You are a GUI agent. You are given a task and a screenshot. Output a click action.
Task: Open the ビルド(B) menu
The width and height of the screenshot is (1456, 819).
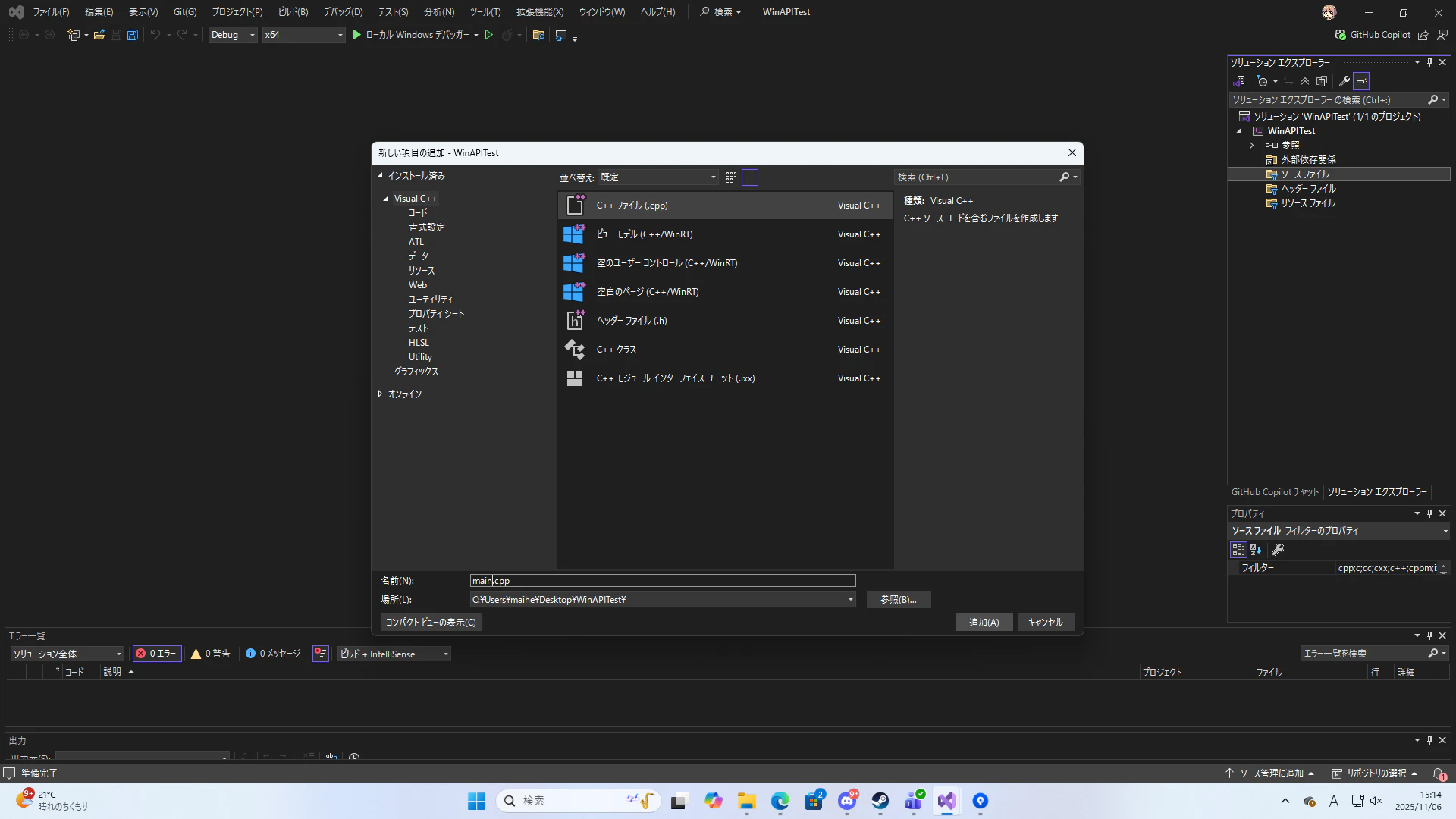[x=293, y=12]
